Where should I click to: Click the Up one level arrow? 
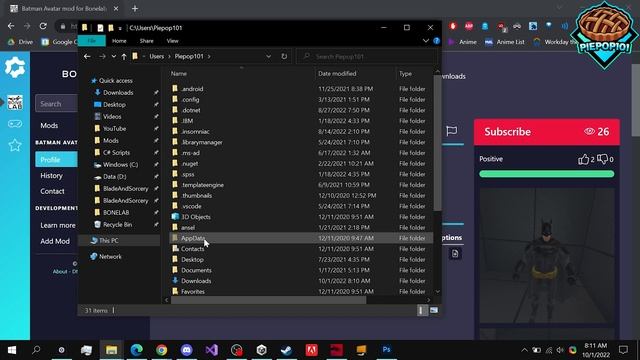click(x=124, y=56)
